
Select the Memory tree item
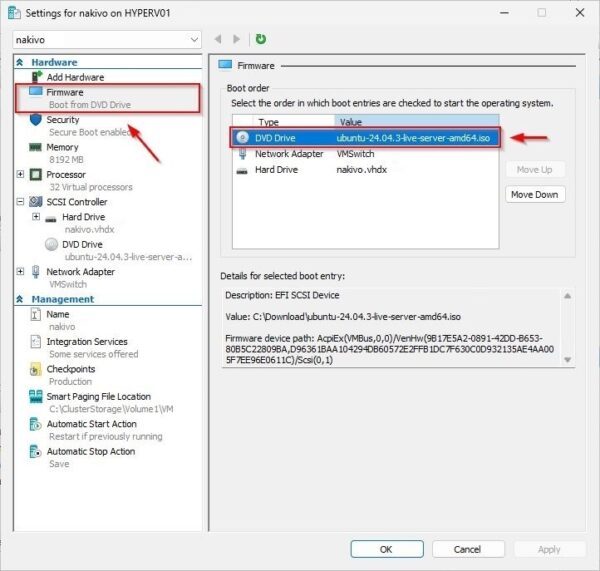point(108,153)
